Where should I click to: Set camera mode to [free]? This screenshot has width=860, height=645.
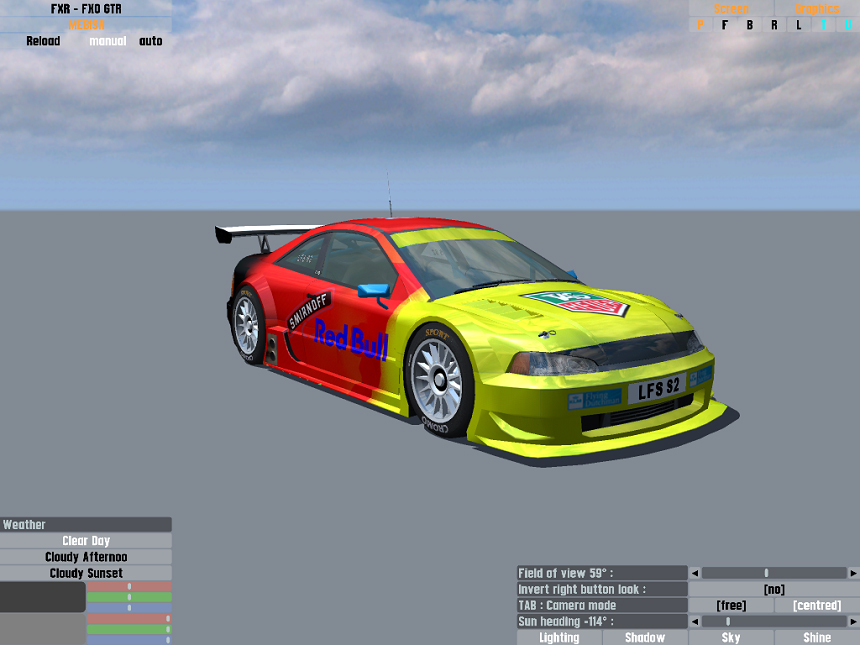[x=731, y=606]
